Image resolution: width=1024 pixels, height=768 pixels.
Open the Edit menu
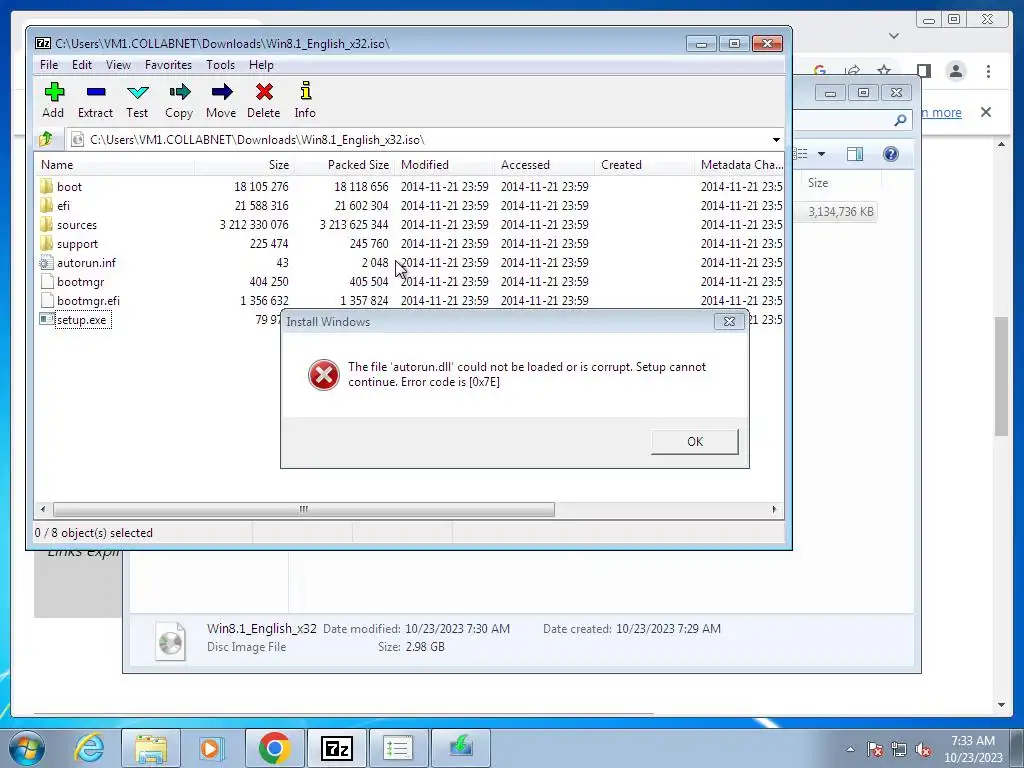coord(82,65)
